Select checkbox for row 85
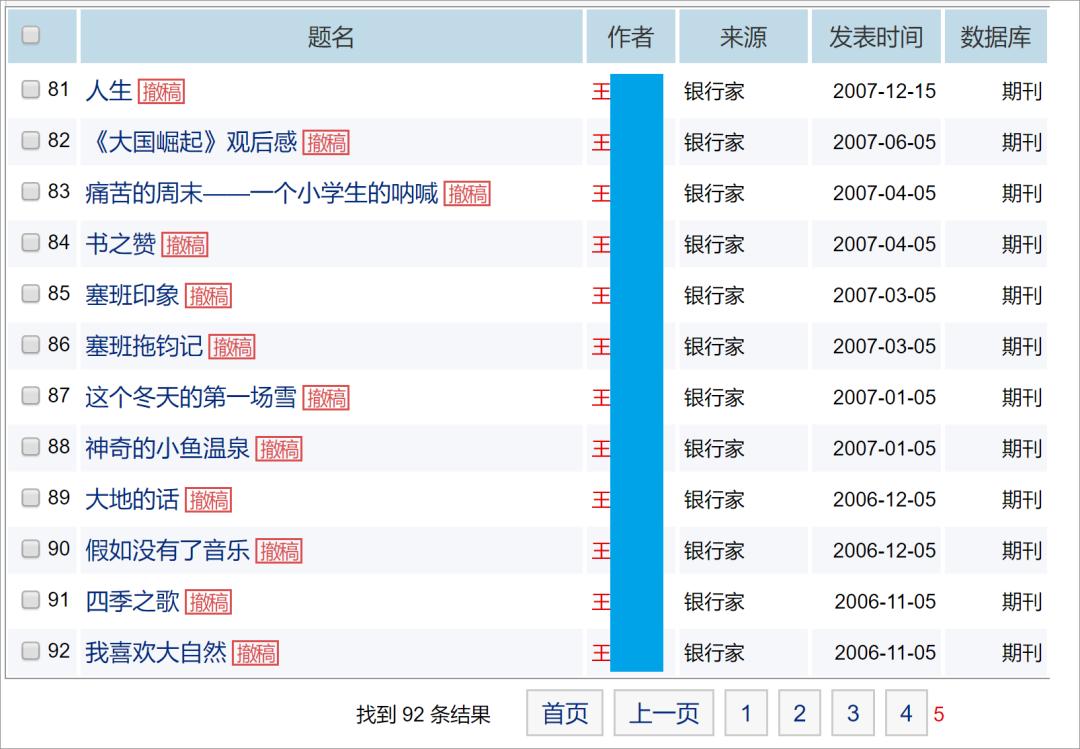This screenshot has width=1080, height=749. pyautogui.click(x=30, y=293)
